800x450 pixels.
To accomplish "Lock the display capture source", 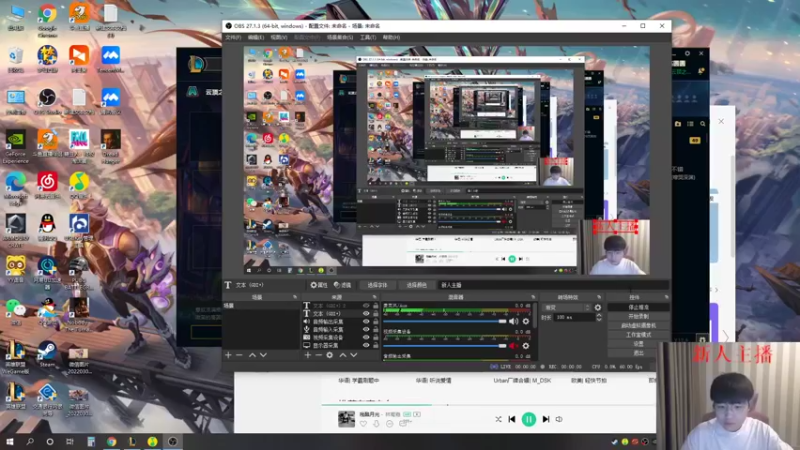I will (376, 345).
